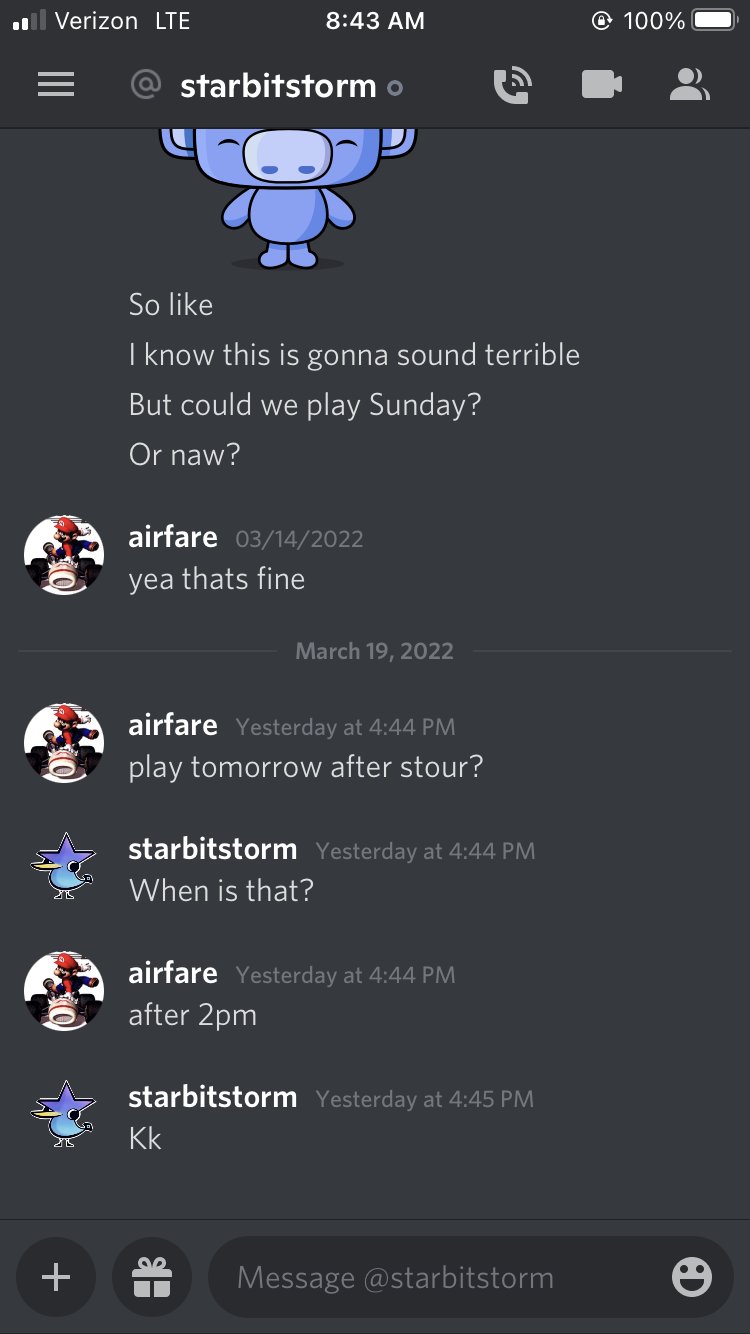Open the gift Nitro button
The height and width of the screenshot is (1334, 750).
[152, 1277]
